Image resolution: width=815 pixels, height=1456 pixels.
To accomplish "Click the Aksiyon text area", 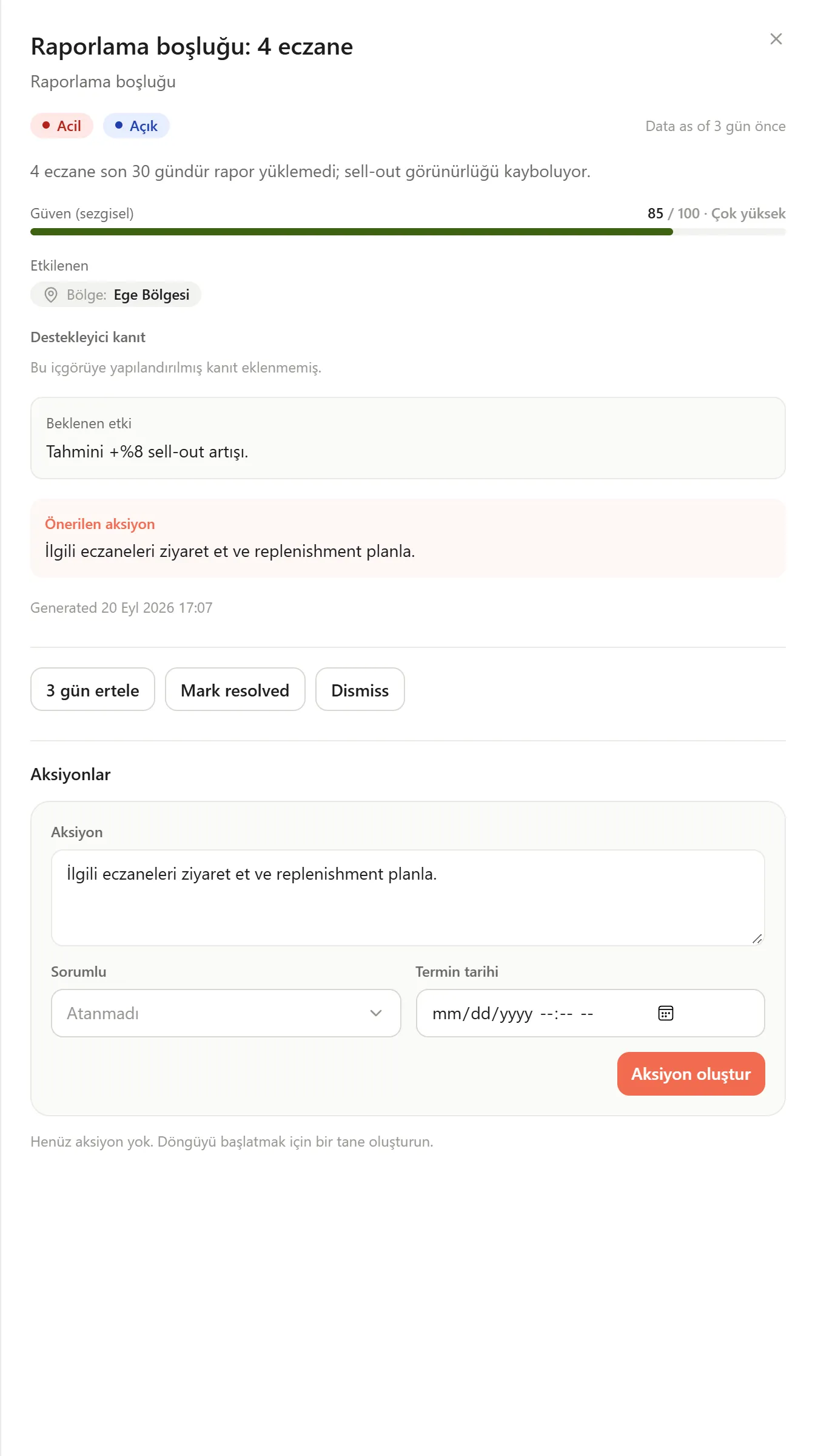I will pos(408,898).
